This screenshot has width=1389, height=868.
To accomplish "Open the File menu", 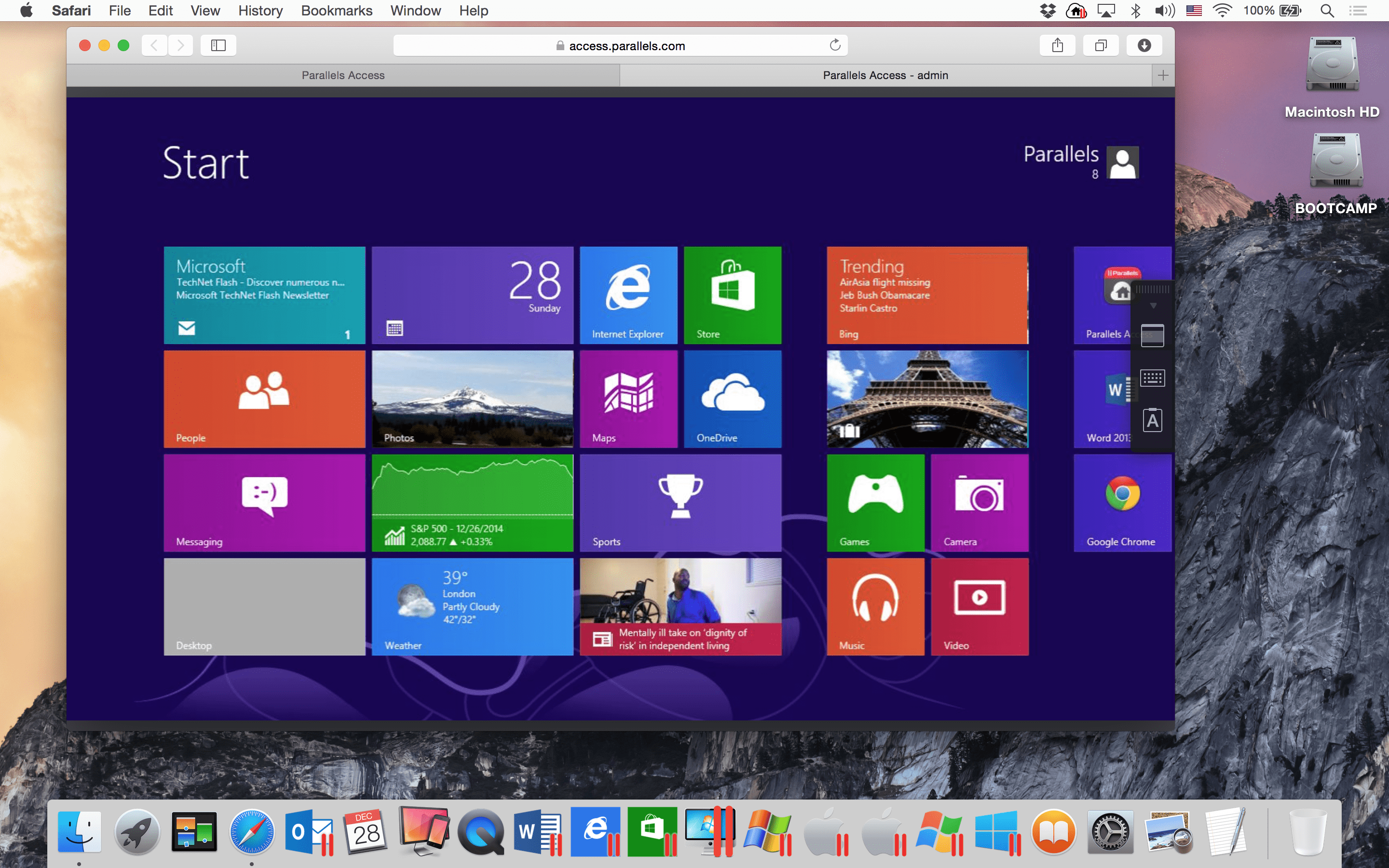I will [120, 10].
